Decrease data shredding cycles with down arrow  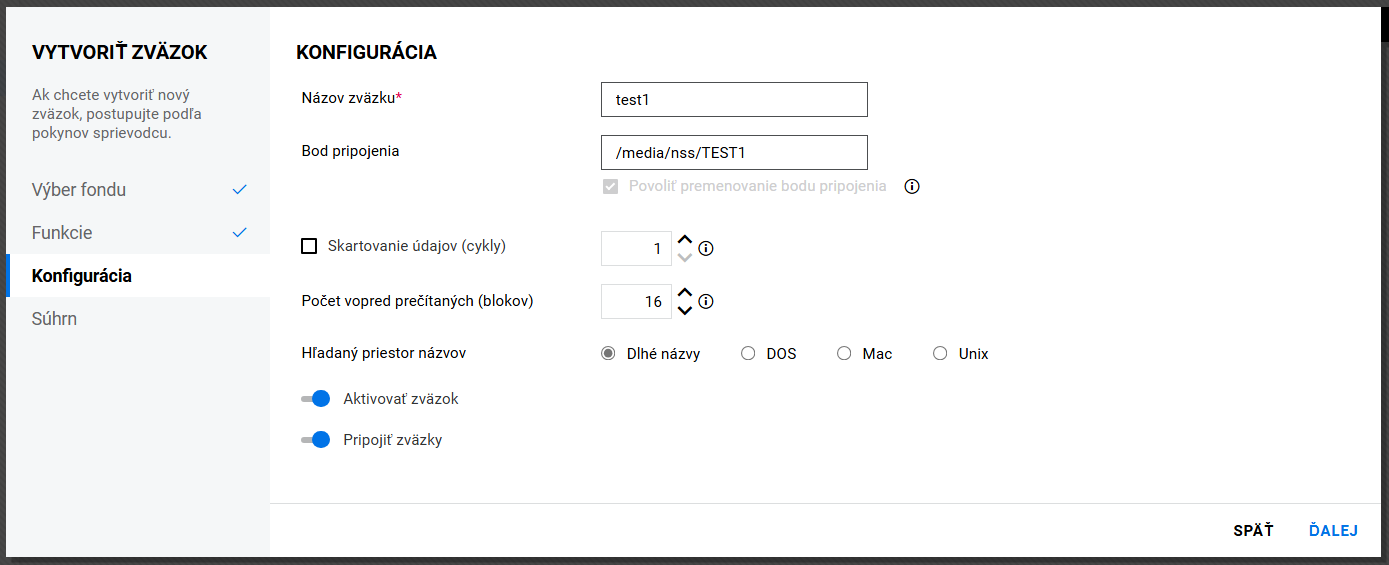click(685, 257)
